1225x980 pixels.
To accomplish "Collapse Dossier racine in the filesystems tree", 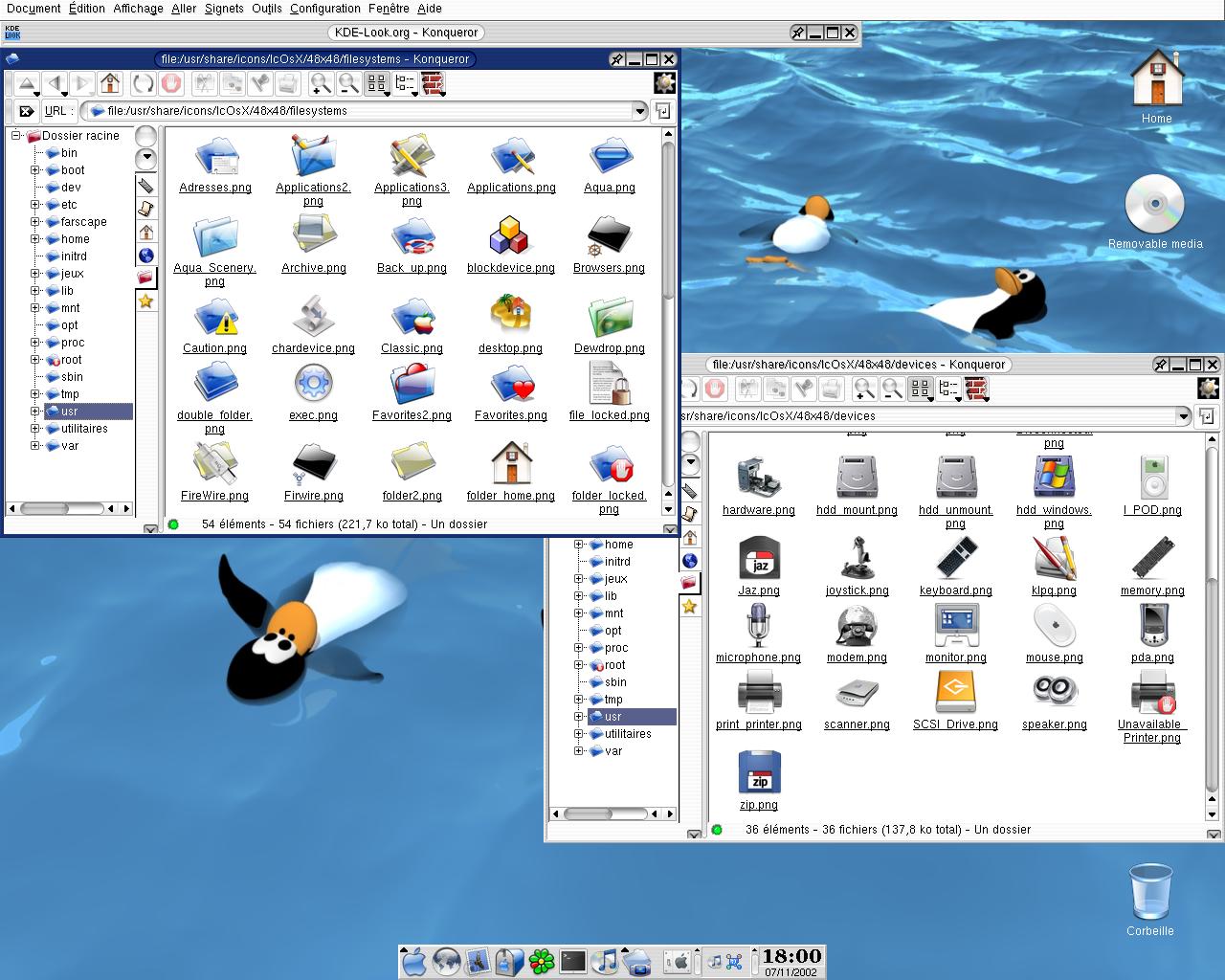I will pos(16,136).
